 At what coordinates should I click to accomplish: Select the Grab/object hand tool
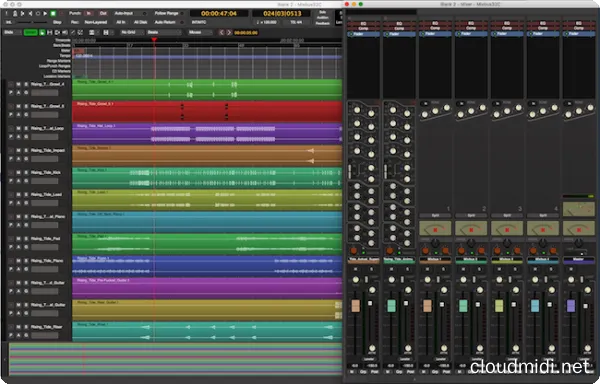click(x=42, y=33)
